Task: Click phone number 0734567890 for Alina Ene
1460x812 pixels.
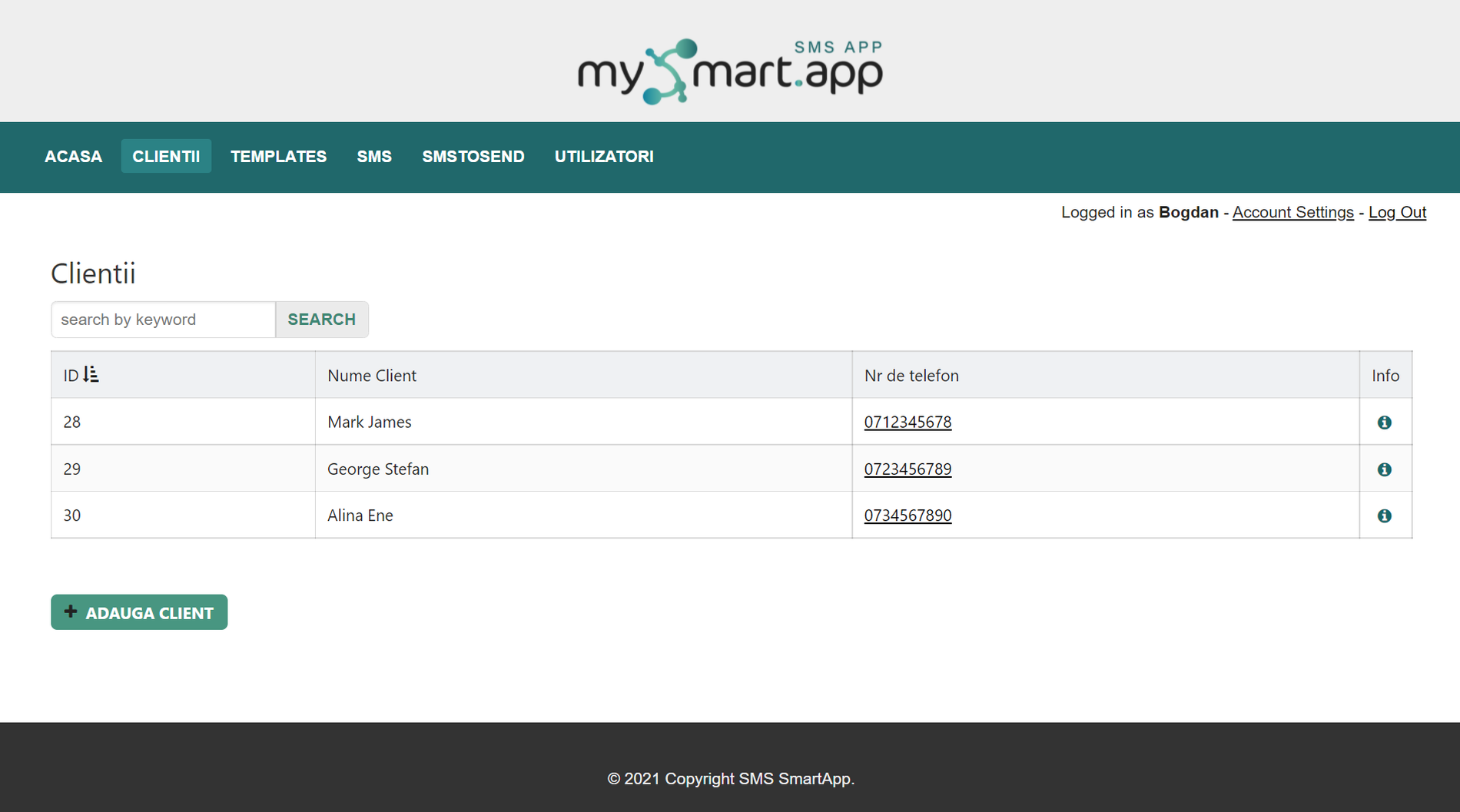Action: click(x=908, y=515)
